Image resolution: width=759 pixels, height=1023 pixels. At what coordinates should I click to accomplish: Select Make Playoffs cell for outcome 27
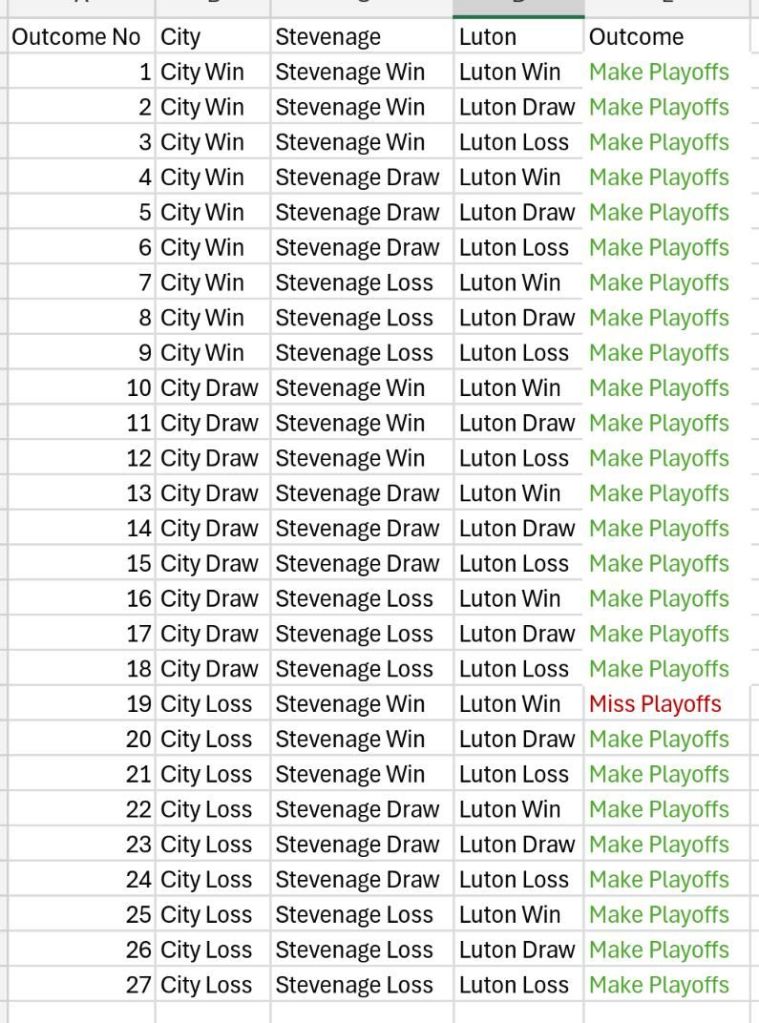(659, 985)
